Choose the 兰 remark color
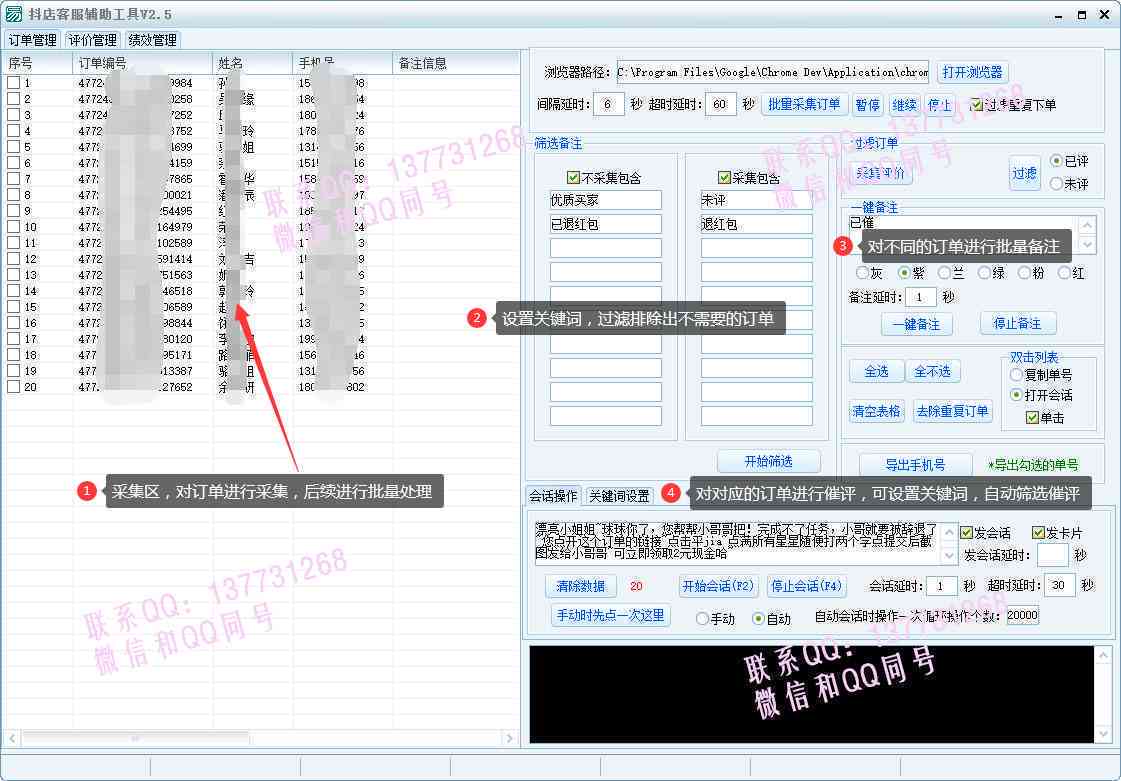 pos(944,272)
